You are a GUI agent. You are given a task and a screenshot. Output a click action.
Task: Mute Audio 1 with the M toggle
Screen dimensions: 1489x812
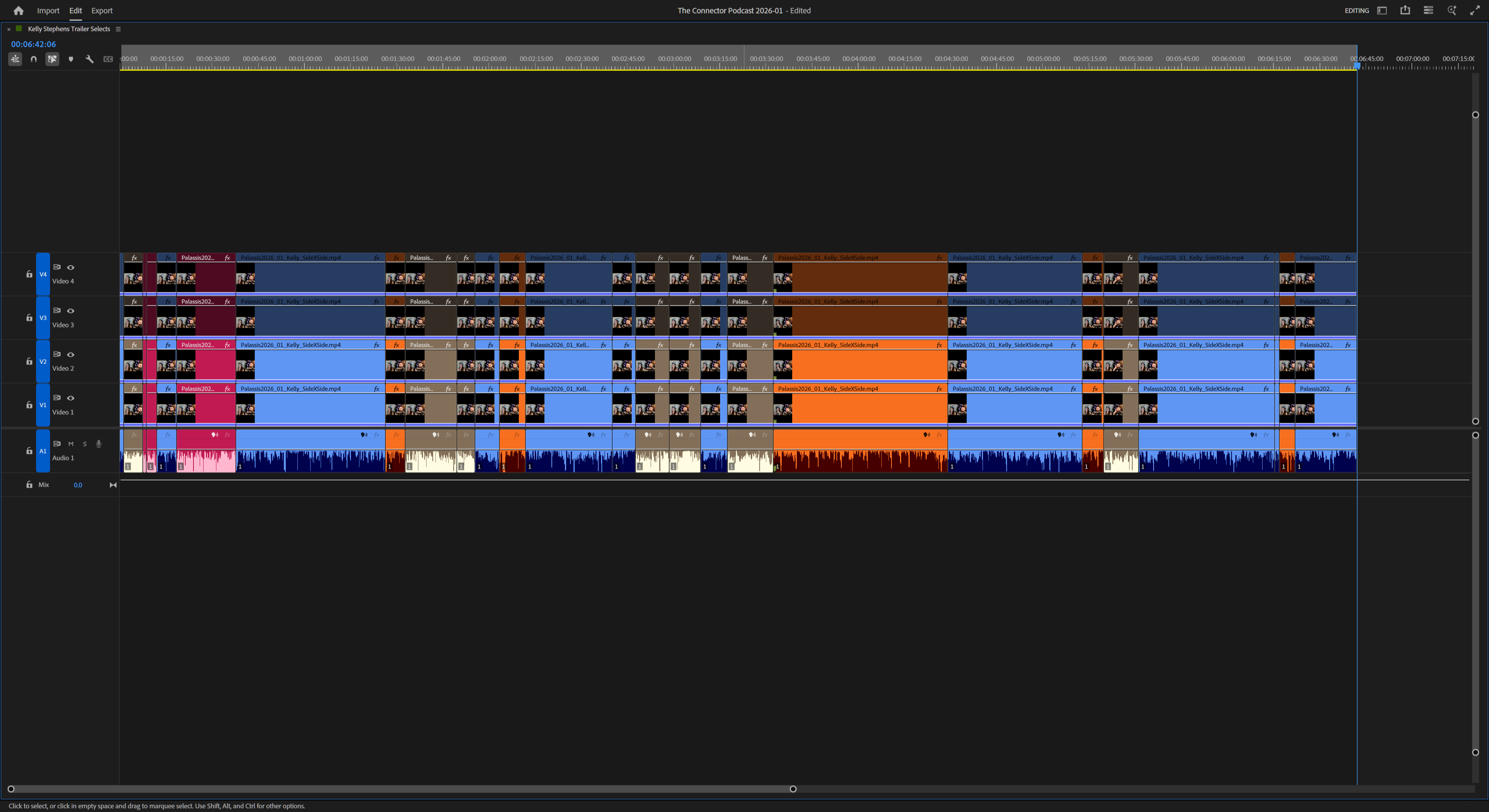point(71,444)
